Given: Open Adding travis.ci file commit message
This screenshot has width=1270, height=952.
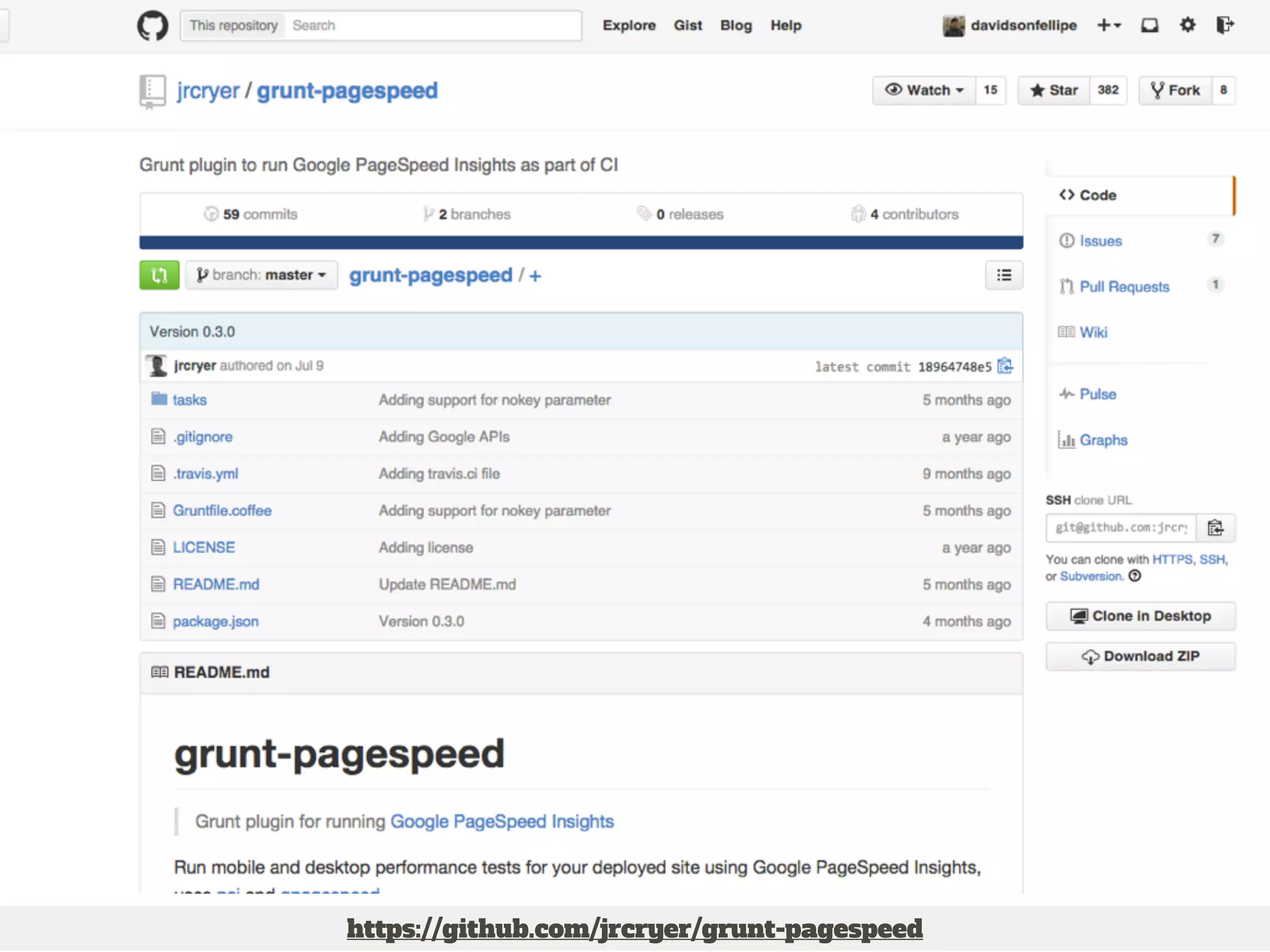Looking at the screenshot, I should (439, 474).
